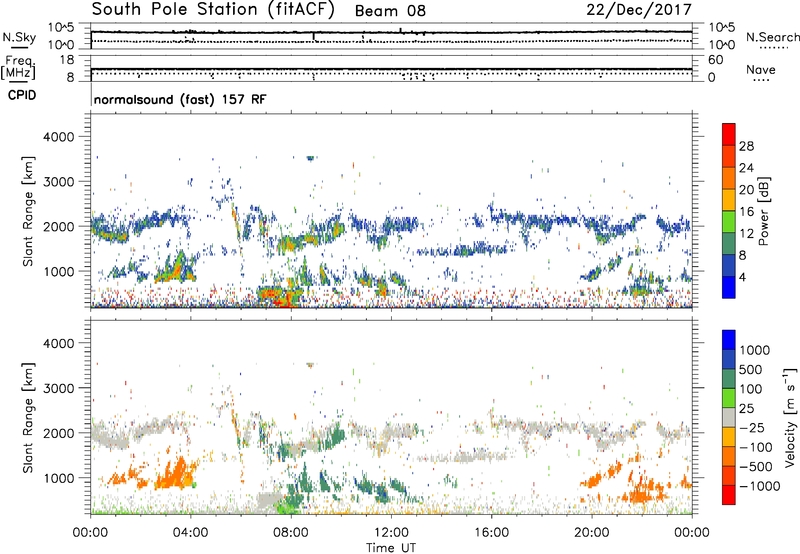Click the 'South Pole Station (fitACF)' title
The height and width of the screenshot is (554, 800).
(x=213, y=10)
